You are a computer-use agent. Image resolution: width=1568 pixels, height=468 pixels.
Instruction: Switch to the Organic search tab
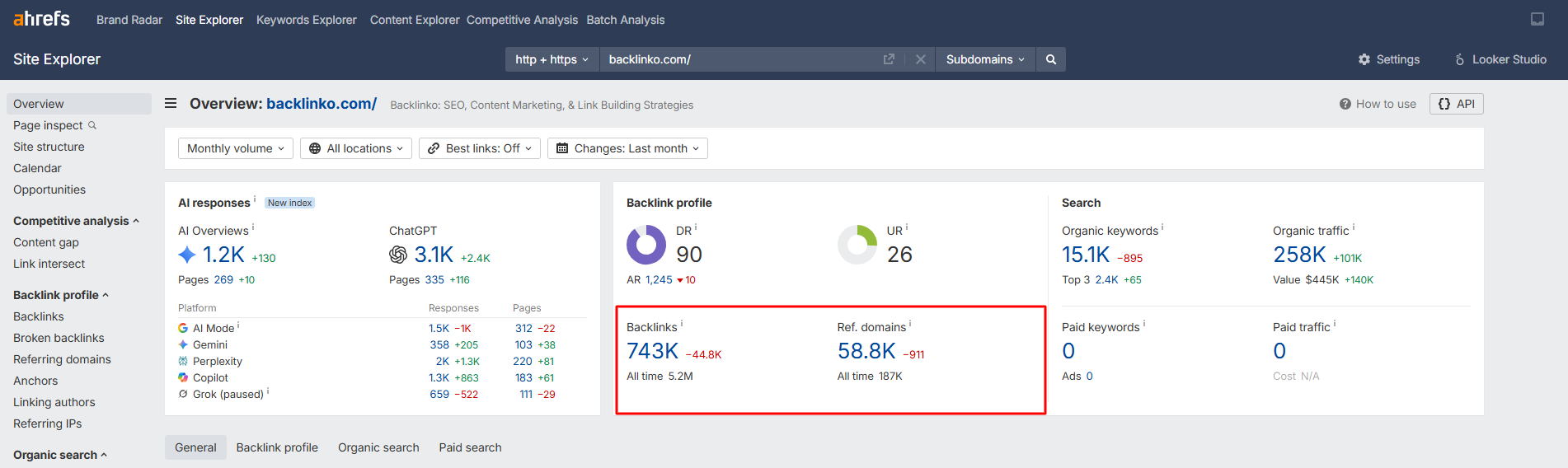pos(378,447)
